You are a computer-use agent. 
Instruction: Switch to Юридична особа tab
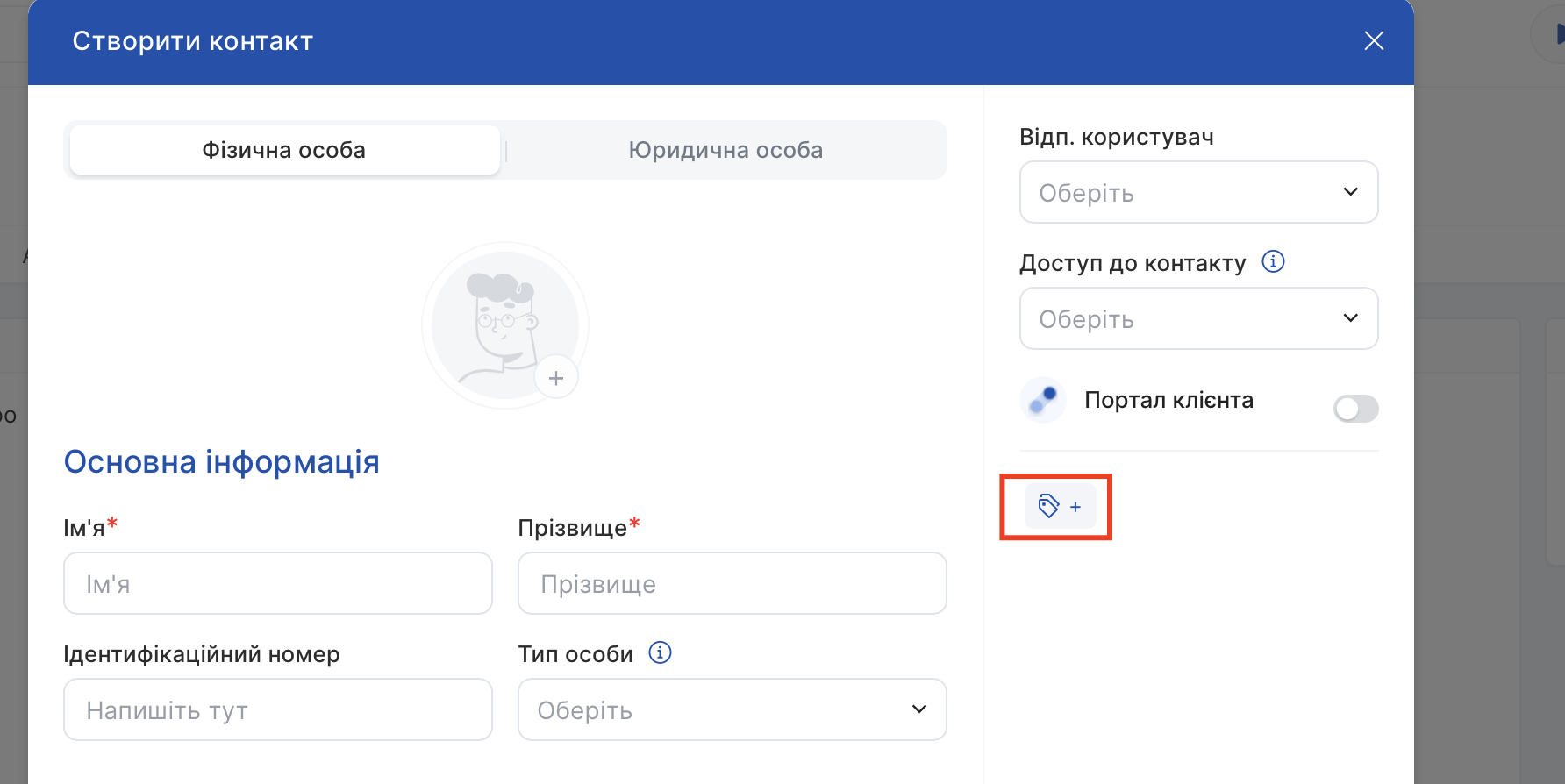pyautogui.click(x=725, y=150)
